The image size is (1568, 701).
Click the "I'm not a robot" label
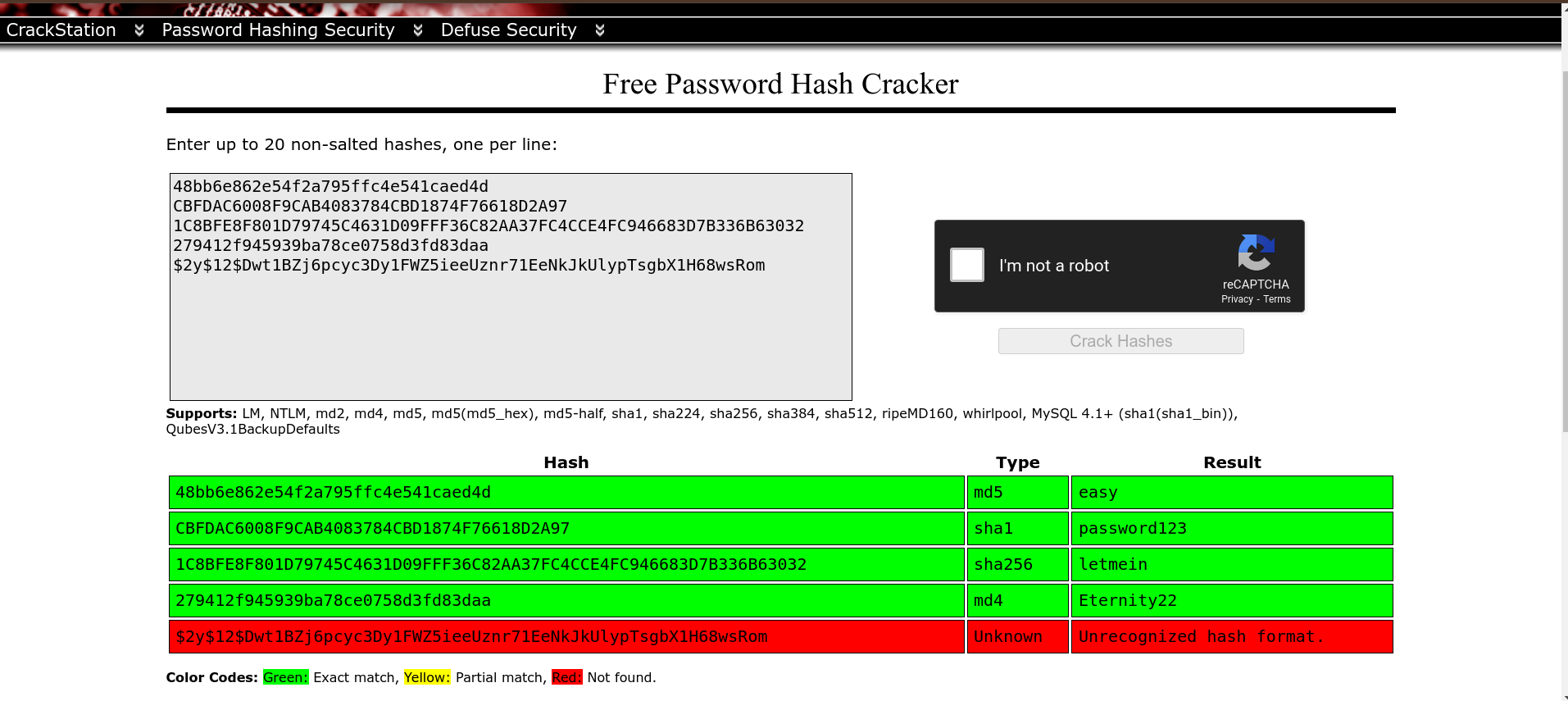[1054, 266]
